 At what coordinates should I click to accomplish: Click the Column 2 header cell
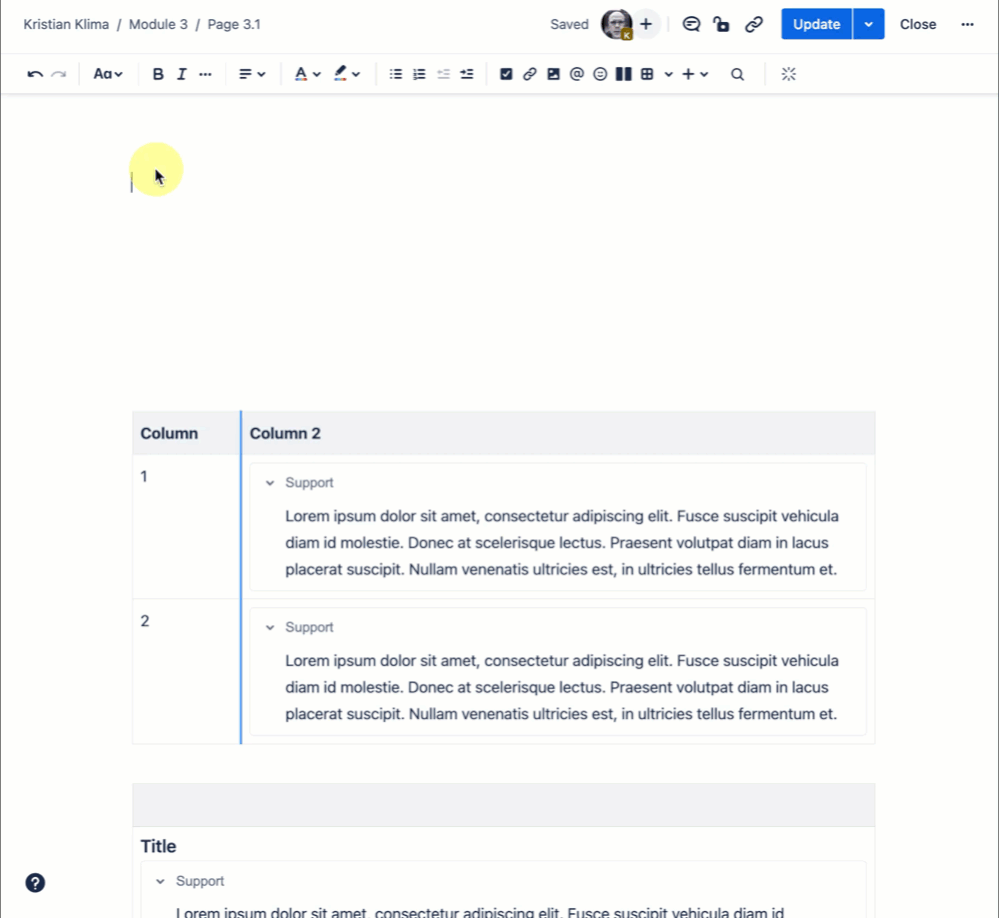pyautogui.click(x=558, y=433)
